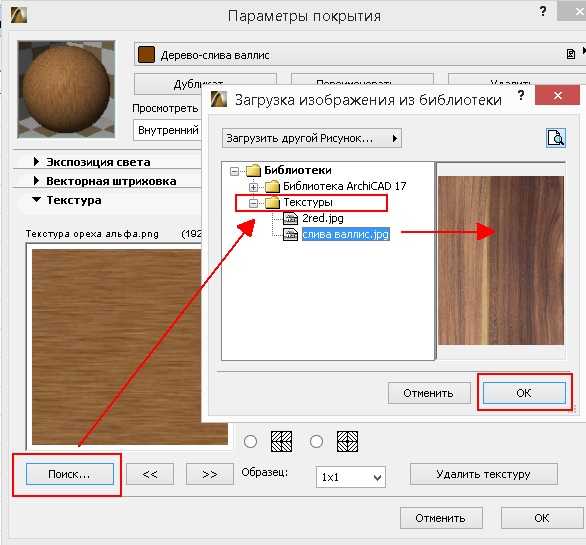The height and width of the screenshot is (545, 586).
Task: Collapse the Текстуры folder node
Action: click(253, 203)
